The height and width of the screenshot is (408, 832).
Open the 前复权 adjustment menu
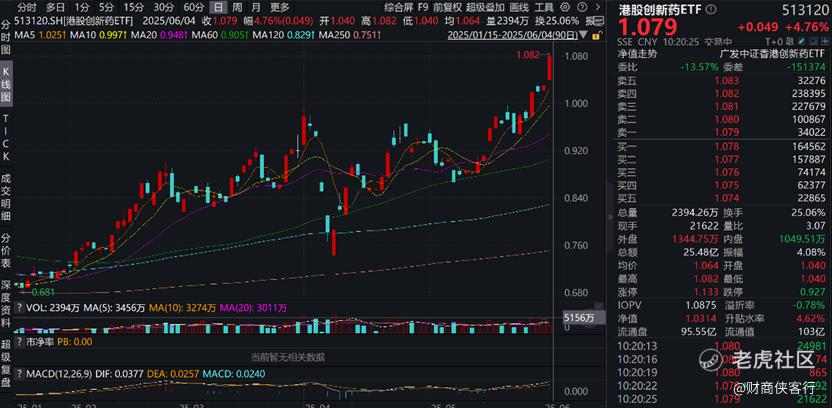447,7
